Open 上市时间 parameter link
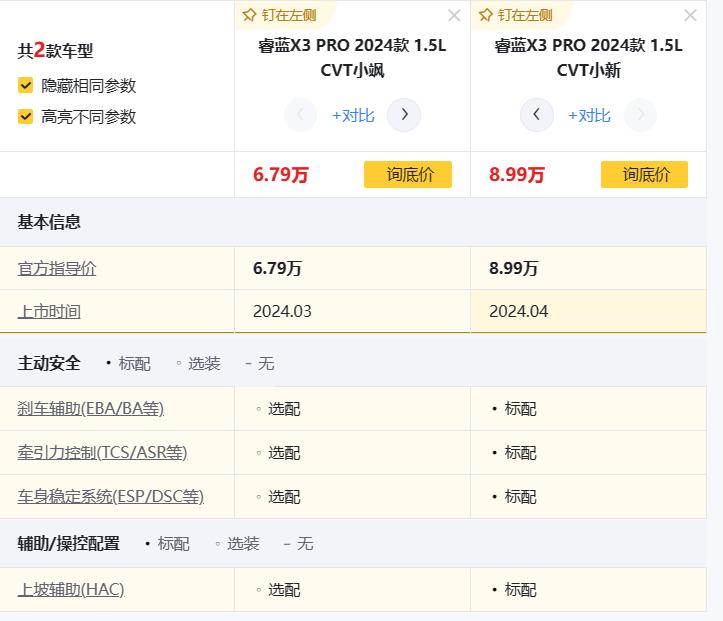 [49, 312]
